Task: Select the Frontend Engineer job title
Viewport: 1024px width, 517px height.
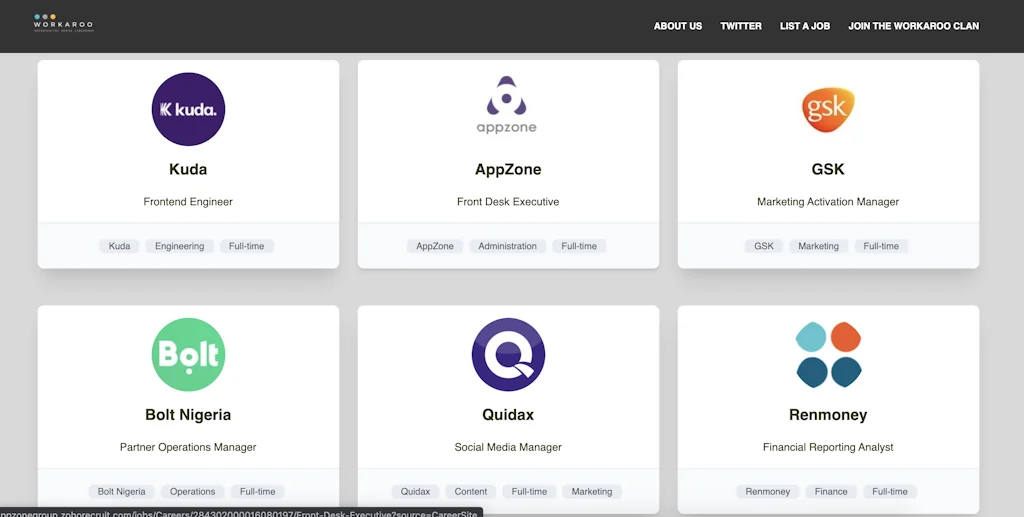Action: [188, 202]
